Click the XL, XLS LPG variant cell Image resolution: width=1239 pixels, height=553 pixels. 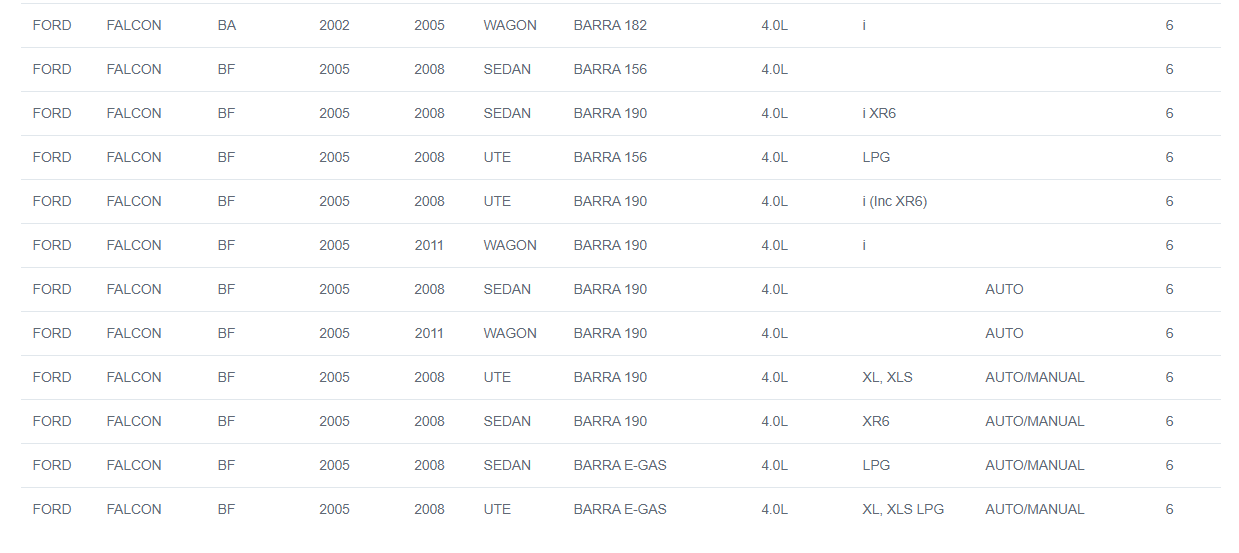click(x=903, y=509)
